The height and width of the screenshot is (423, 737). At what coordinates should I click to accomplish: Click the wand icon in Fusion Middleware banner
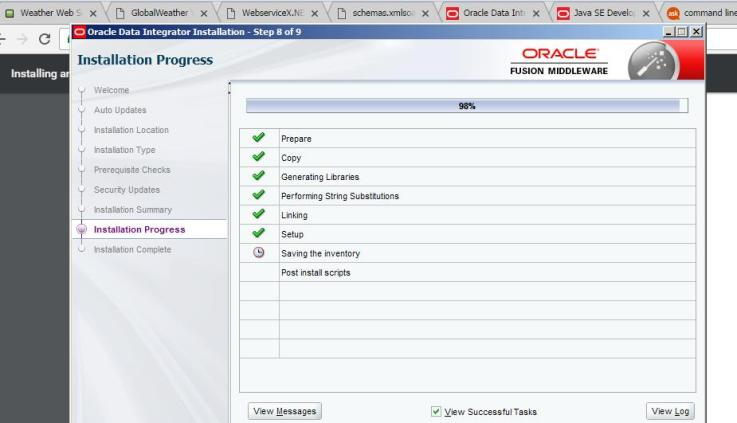coord(653,62)
